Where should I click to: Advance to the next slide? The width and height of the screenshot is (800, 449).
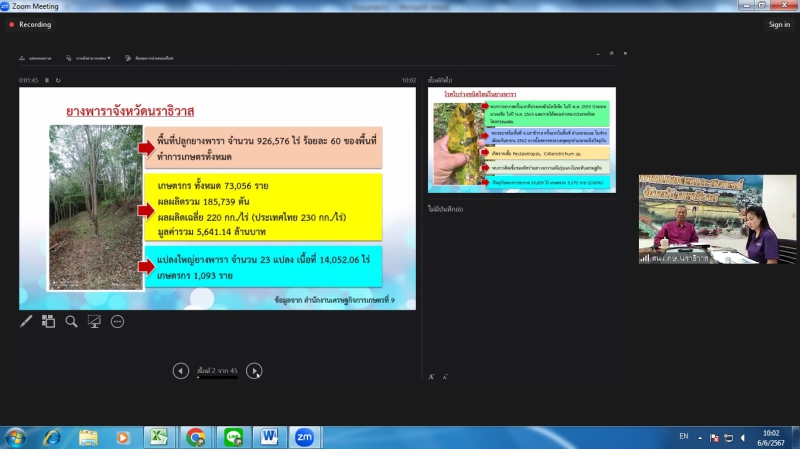coord(254,371)
